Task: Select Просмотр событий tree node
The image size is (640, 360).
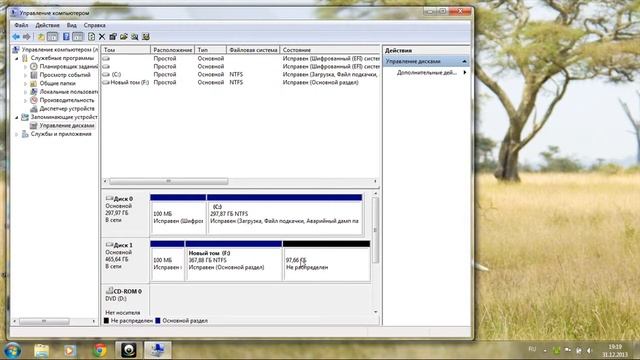Action: point(65,75)
